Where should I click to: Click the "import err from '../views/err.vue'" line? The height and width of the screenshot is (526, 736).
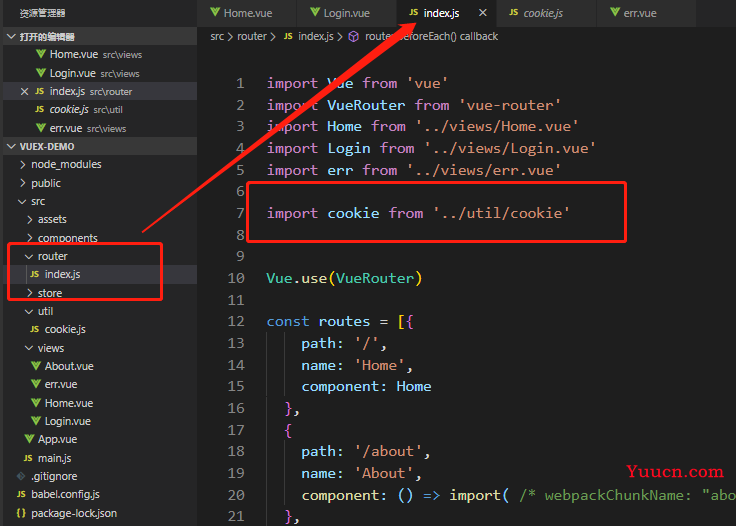[414, 170]
